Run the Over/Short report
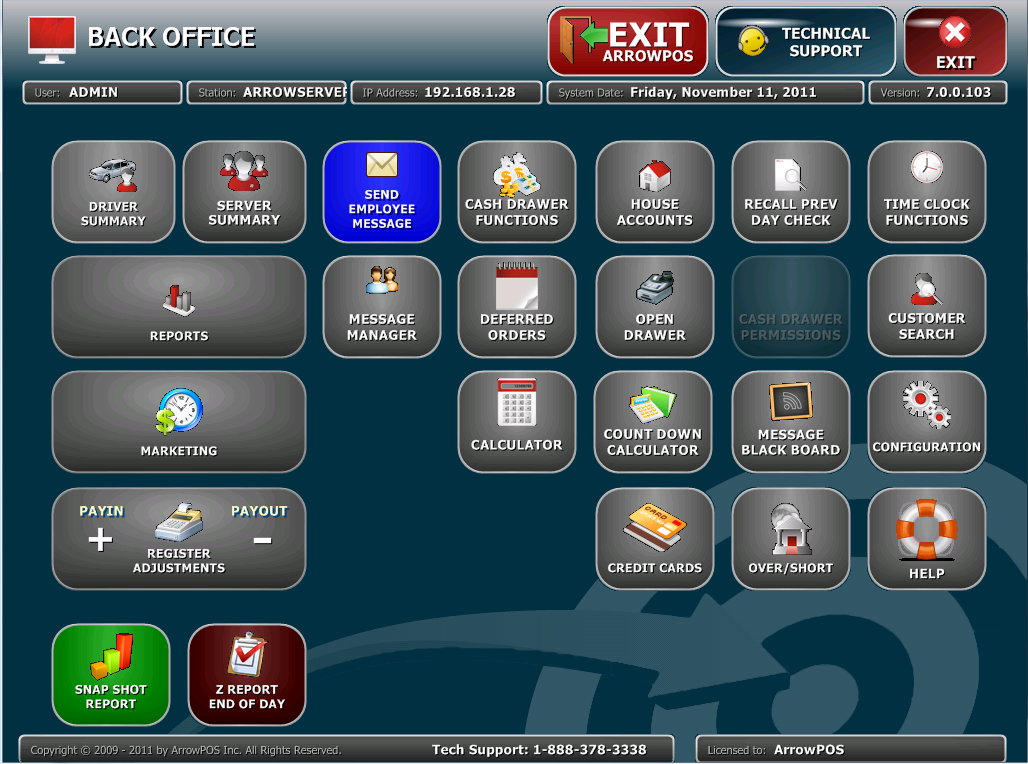 coord(790,538)
